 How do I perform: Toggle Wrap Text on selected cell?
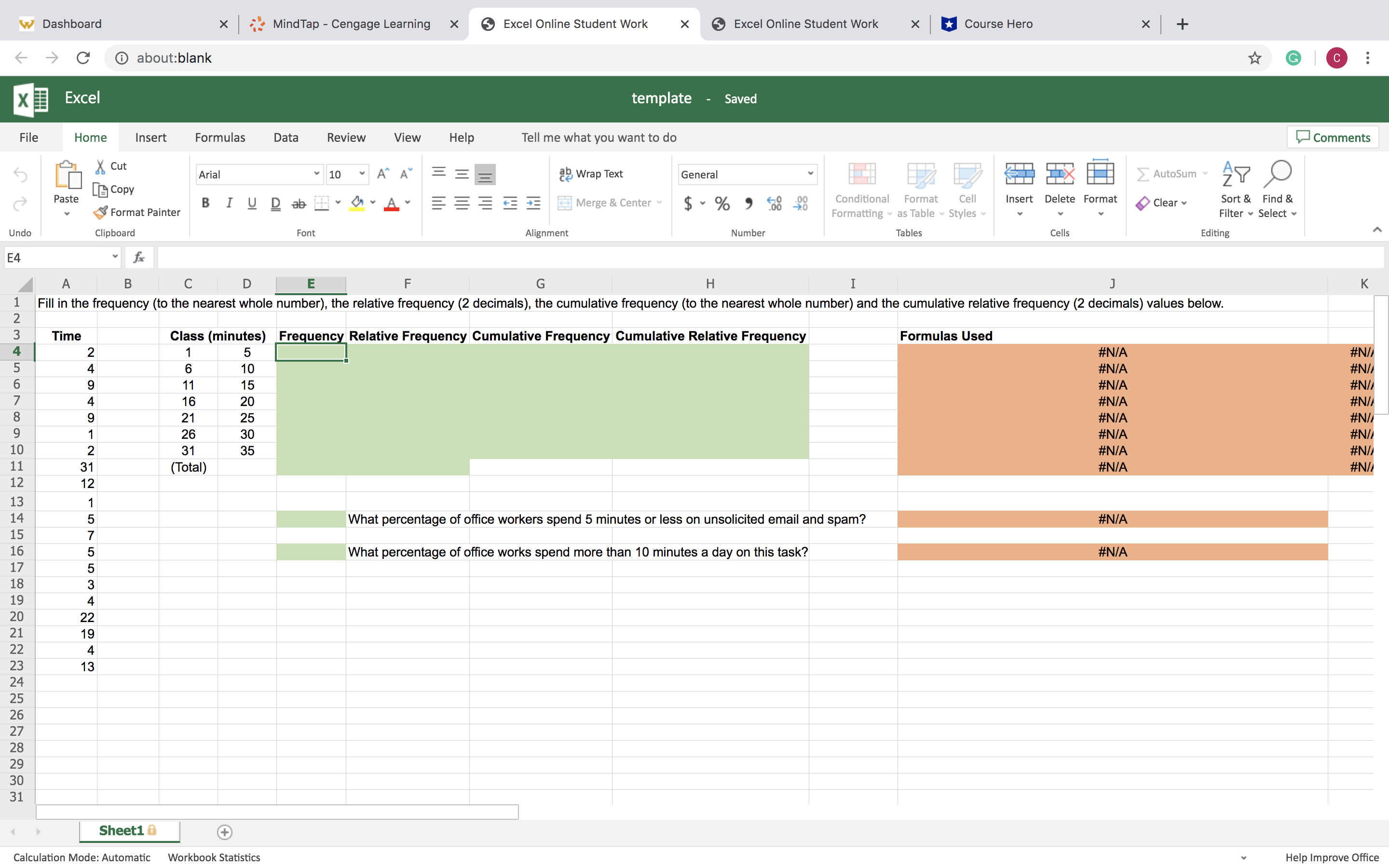pos(591,174)
